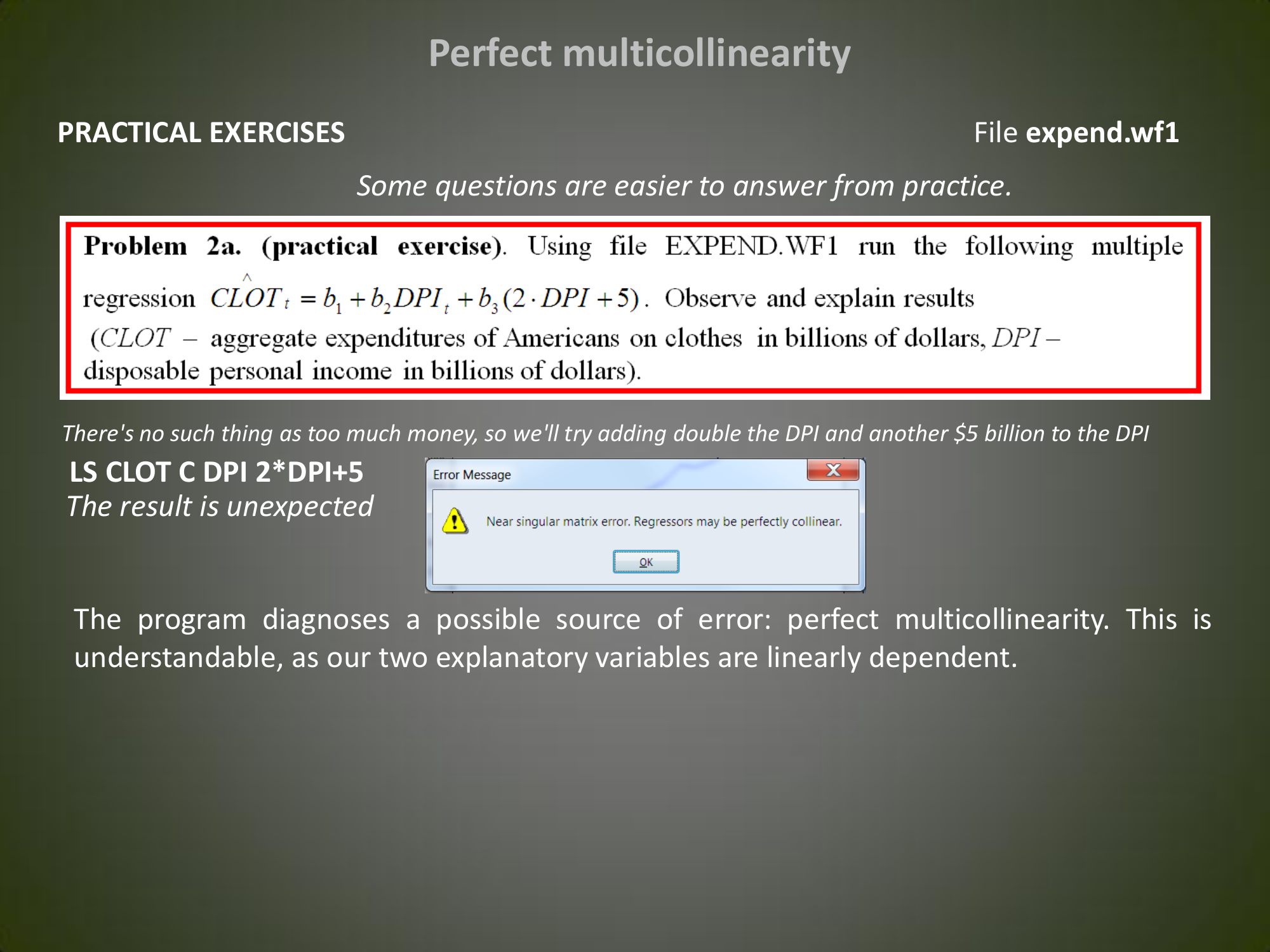Close the Error Message dialog
Screen dimensions: 1270x952
832,470
